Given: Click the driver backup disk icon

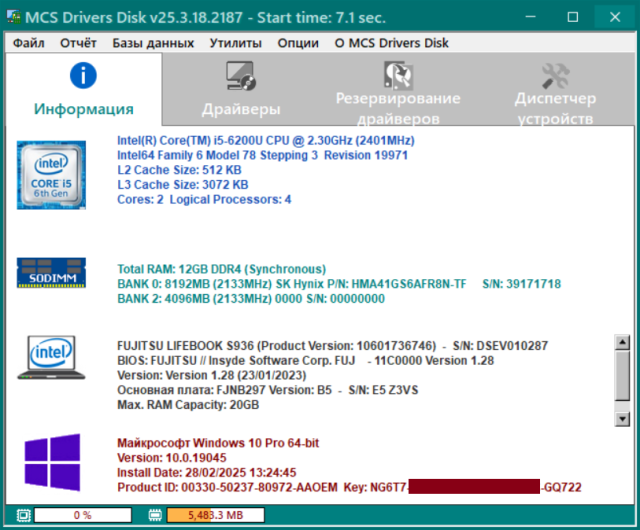Looking at the screenshot, I should 398,76.
